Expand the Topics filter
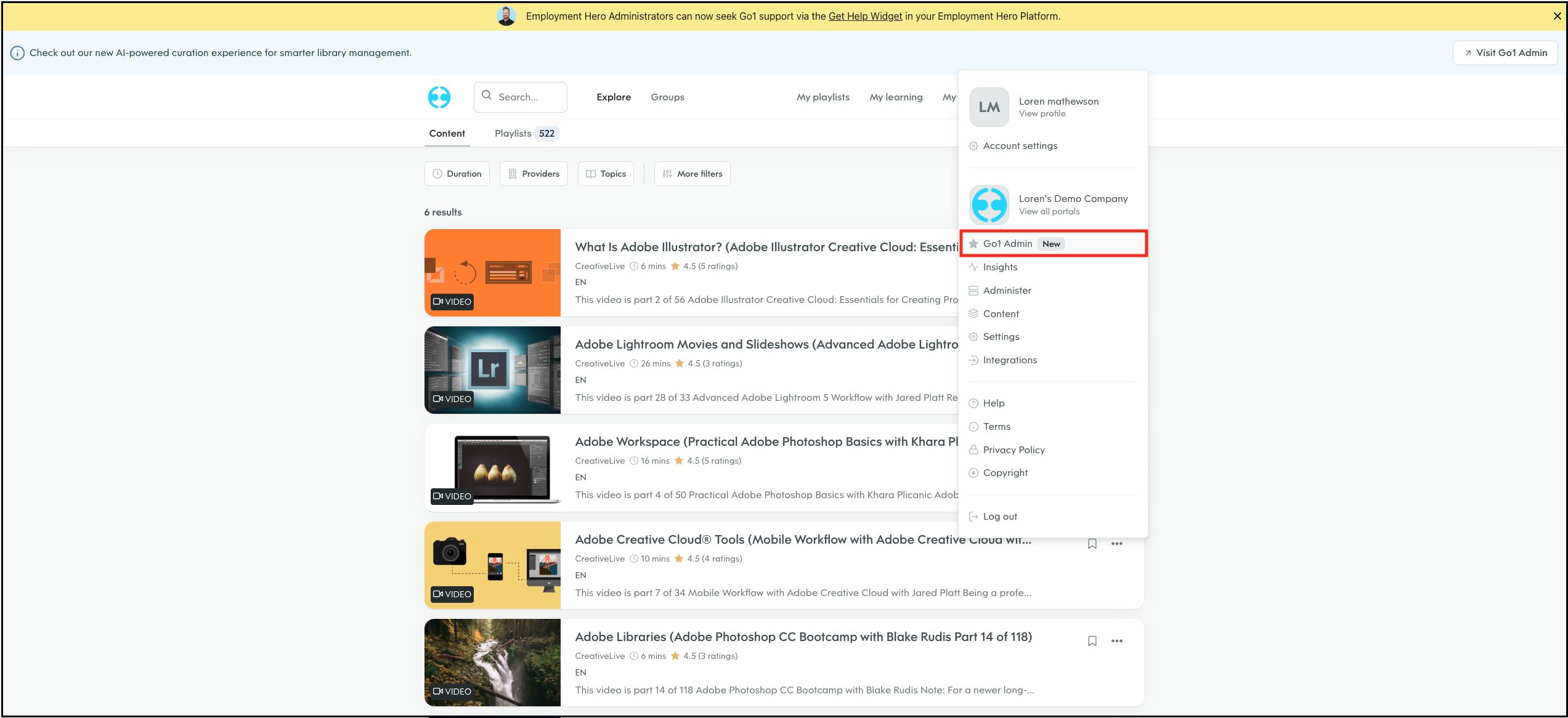 (x=606, y=174)
